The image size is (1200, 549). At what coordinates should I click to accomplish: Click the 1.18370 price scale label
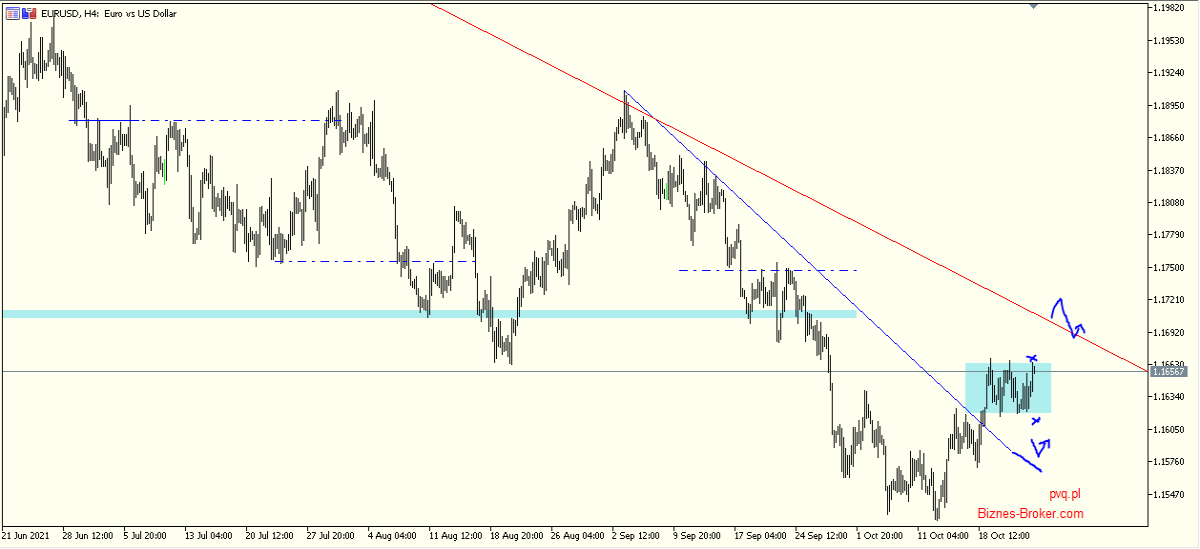click(1170, 170)
